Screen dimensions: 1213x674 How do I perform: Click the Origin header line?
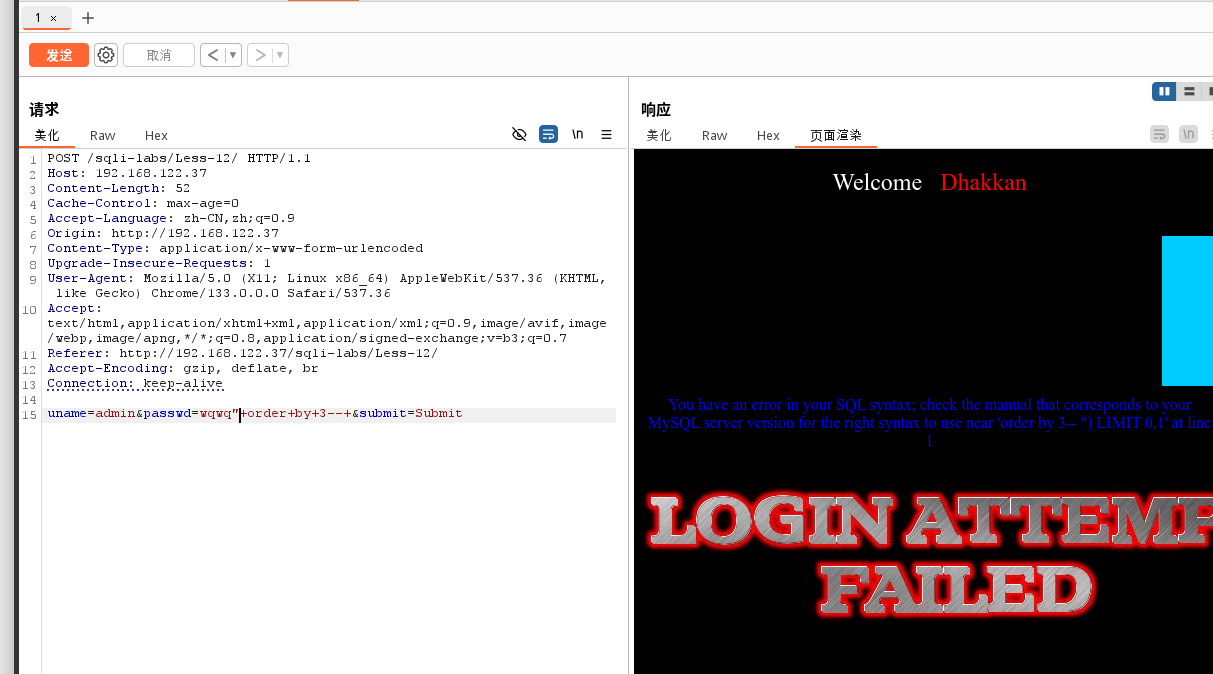click(163, 233)
